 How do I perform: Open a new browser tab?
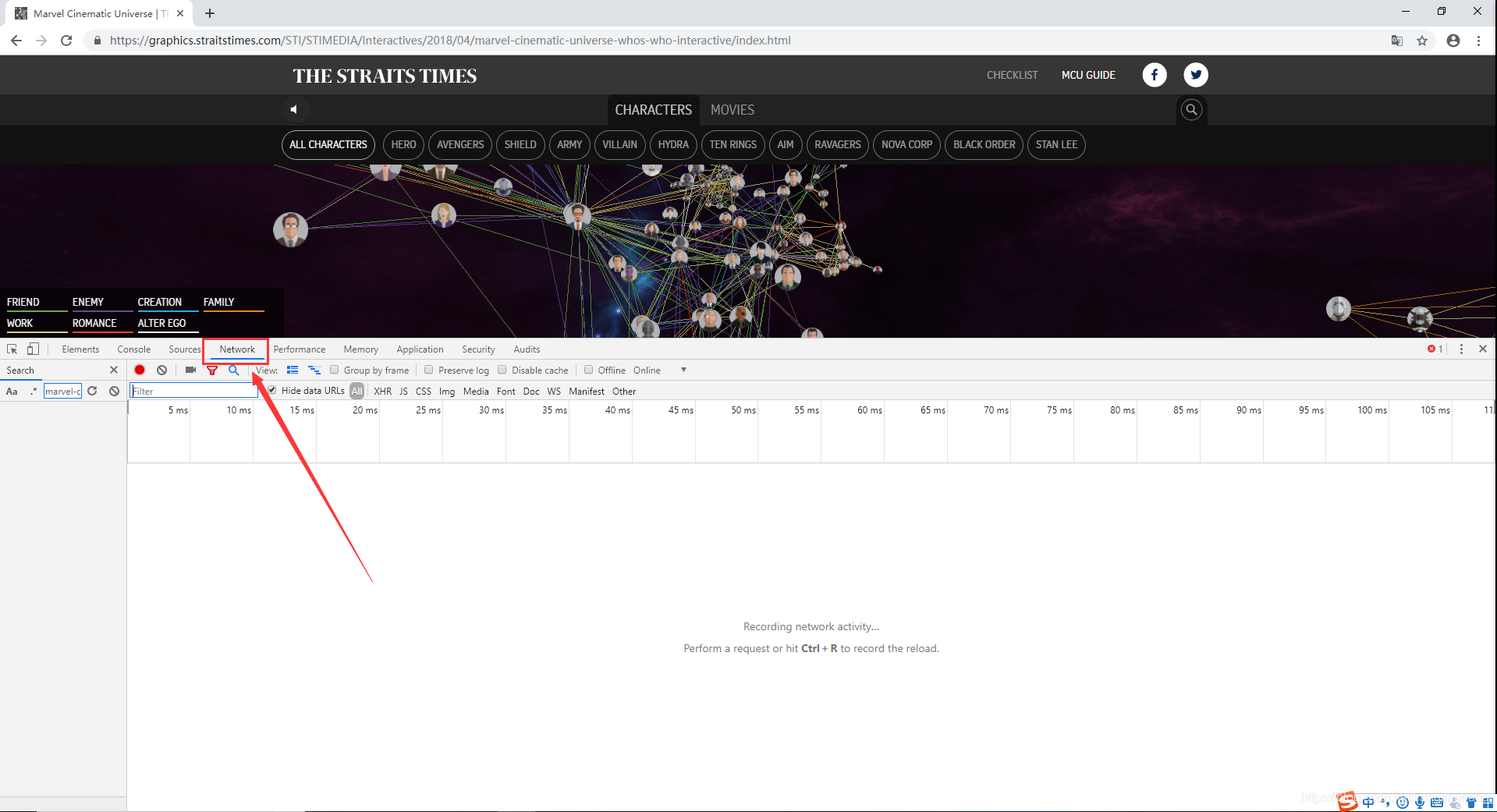[x=210, y=13]
